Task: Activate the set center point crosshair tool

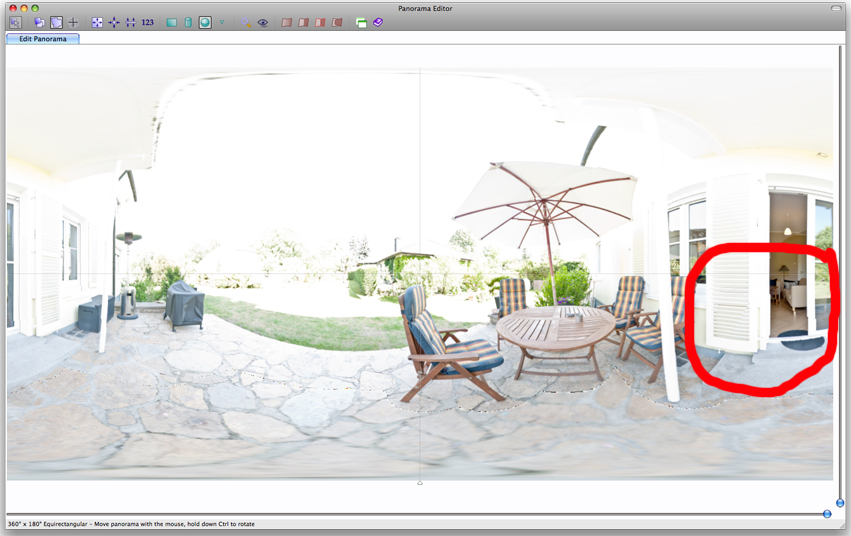Action: click(73, 22)
